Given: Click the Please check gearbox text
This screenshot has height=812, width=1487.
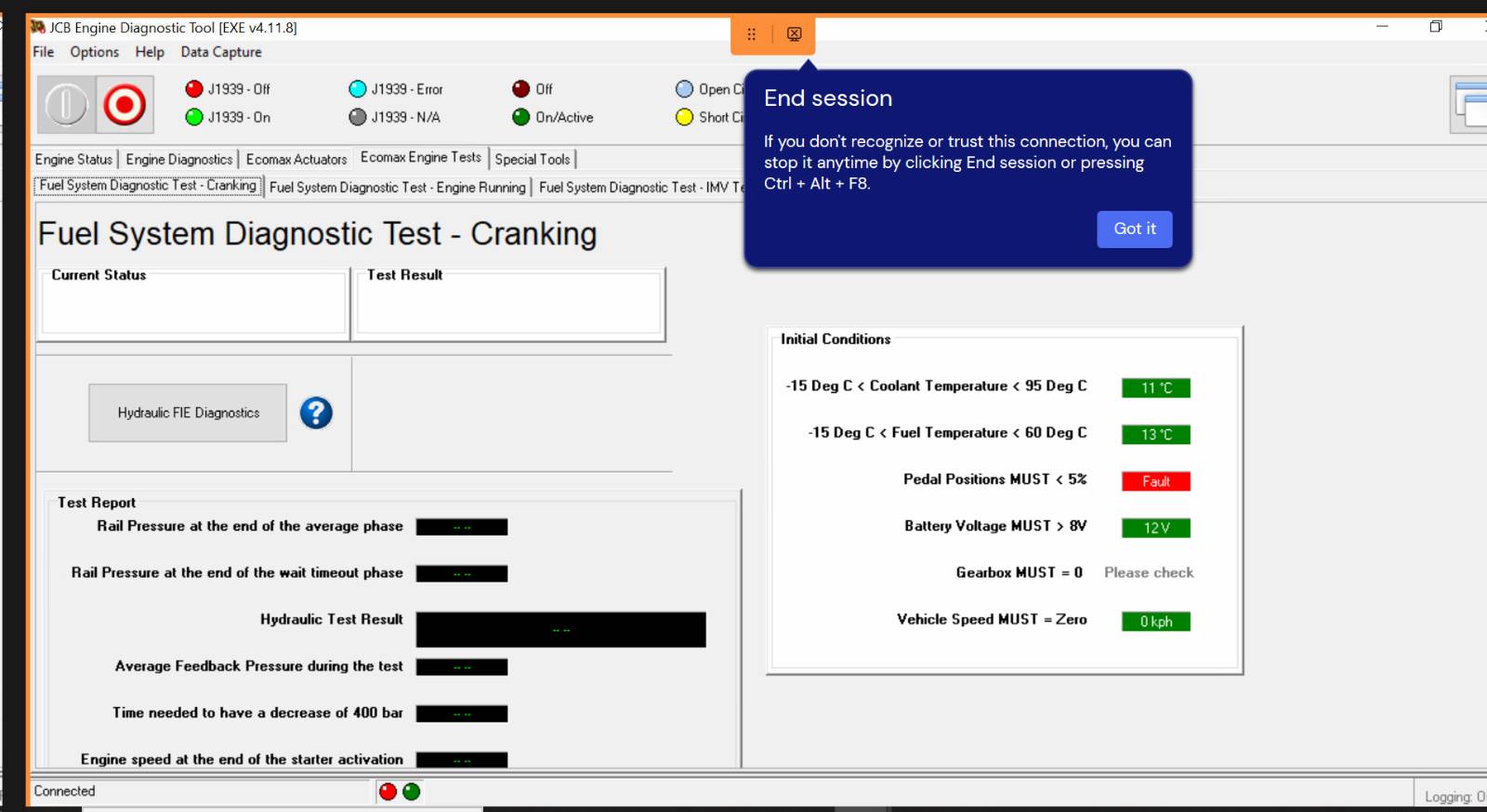Looking at the screenshot, I should pos(1149,573).
